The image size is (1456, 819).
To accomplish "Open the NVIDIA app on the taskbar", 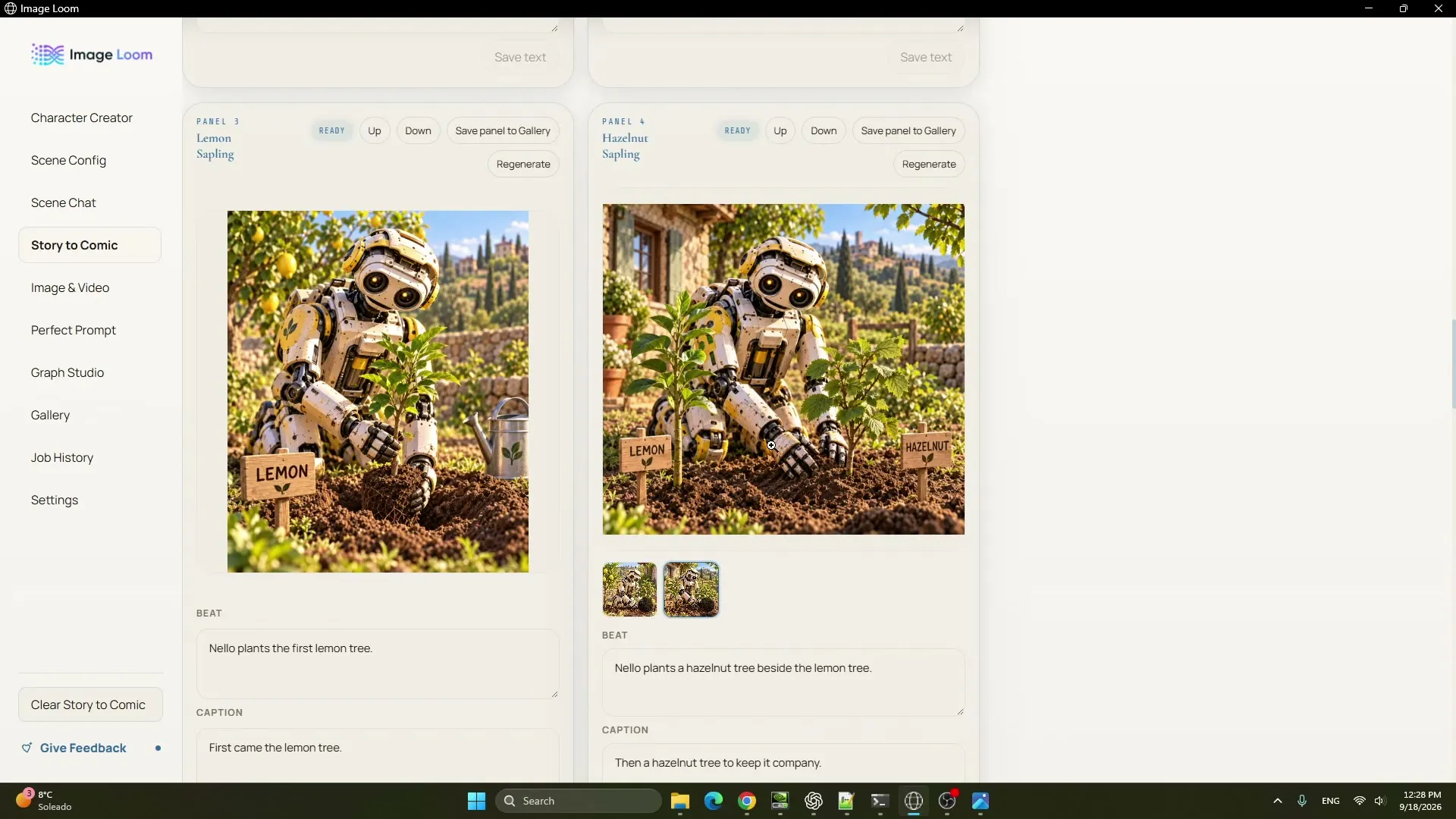I will 780,801.
